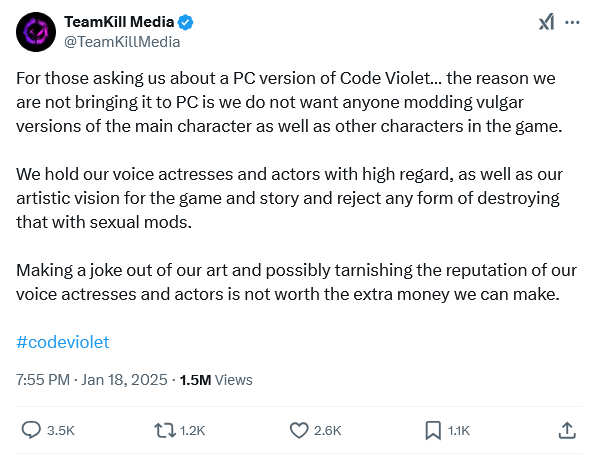The width and height of the screenshot is (598, 454).
Task: Toggle the bookmark icon
Action: 433,430
